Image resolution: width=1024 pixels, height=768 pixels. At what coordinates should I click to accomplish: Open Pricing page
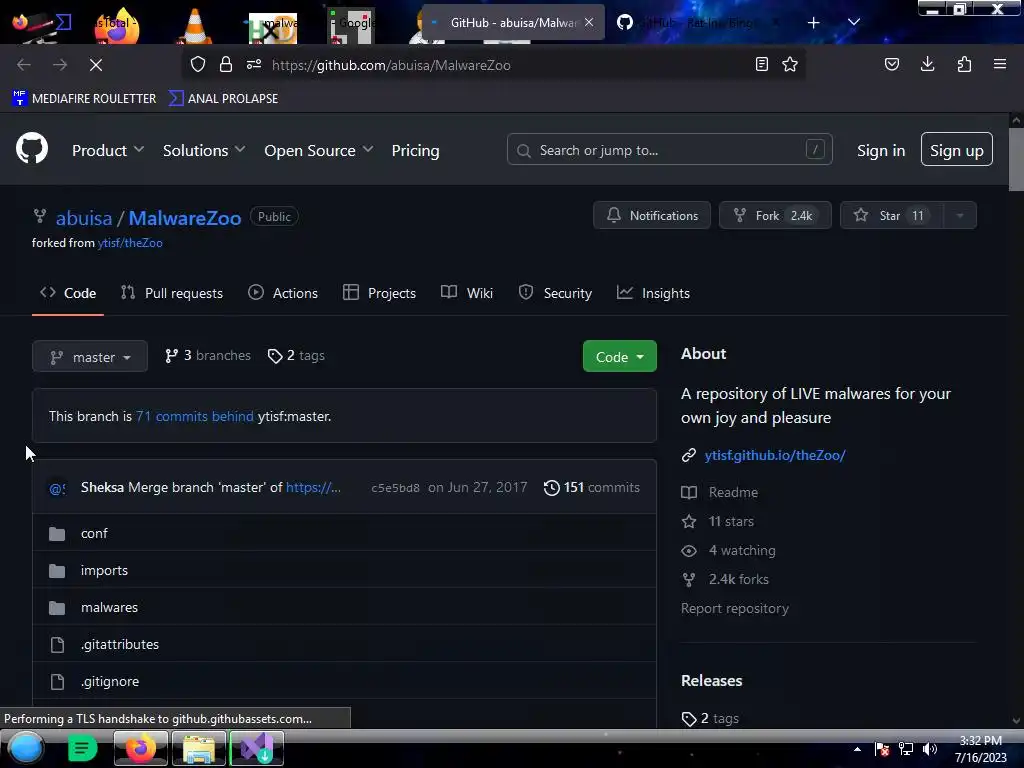tap(415, 150)
